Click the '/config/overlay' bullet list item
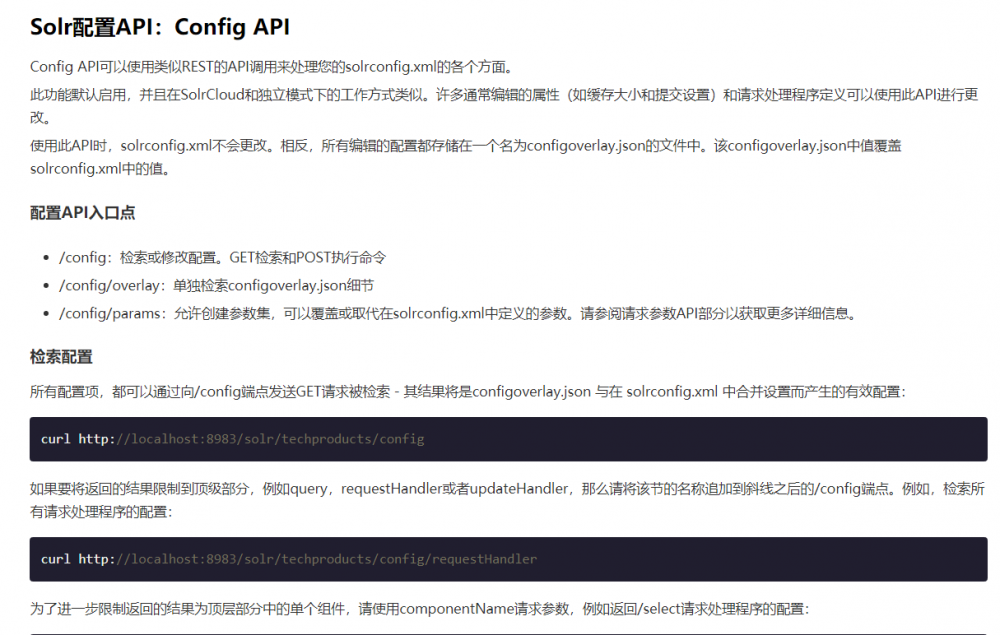Viewport: 1000px width, 635px height. click(x=217, y=286)
